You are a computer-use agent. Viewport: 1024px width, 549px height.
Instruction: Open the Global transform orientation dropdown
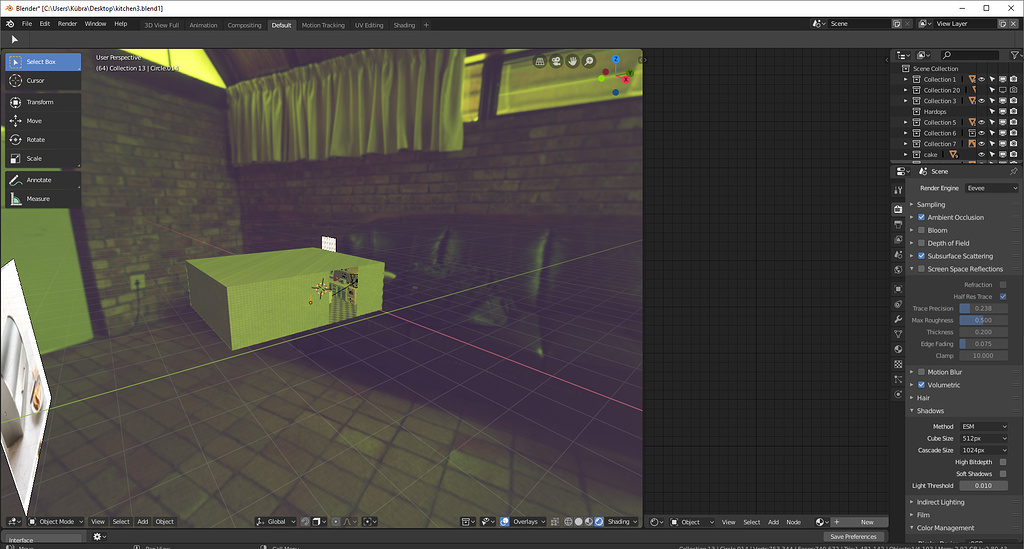(276, 522)
